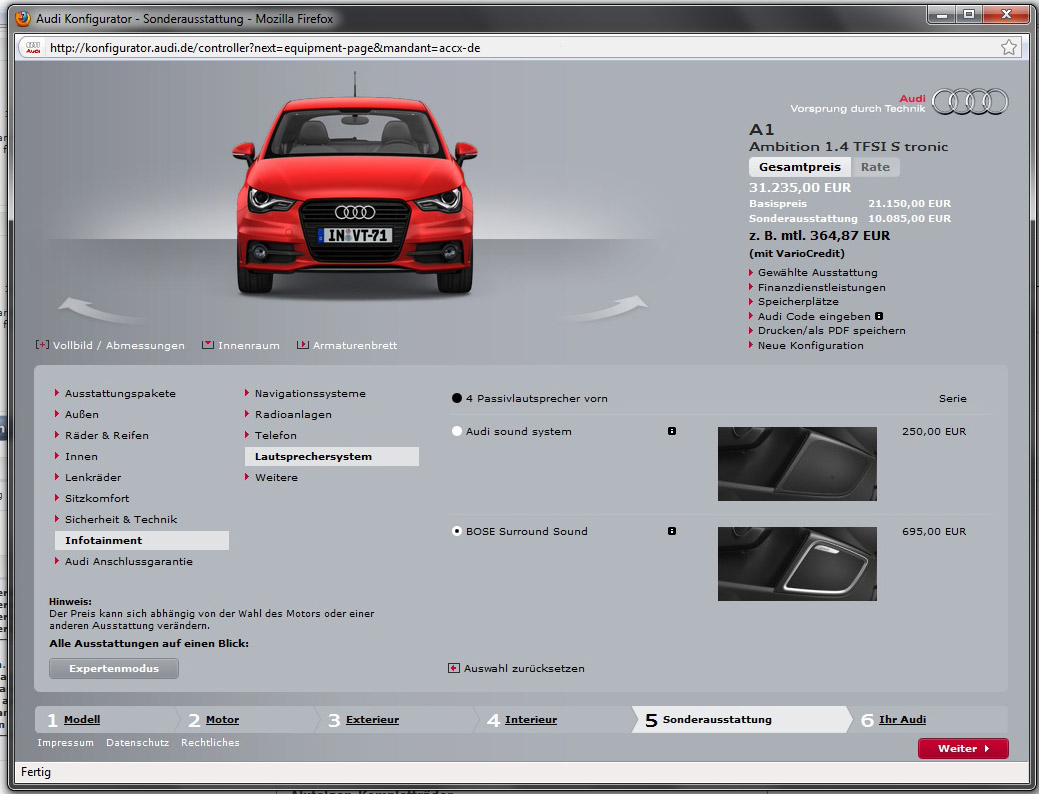This screenshot has height=794, width=1039.
Task: Open Vollbild / Abmessungen view
Action: click(x=110, y=345)
